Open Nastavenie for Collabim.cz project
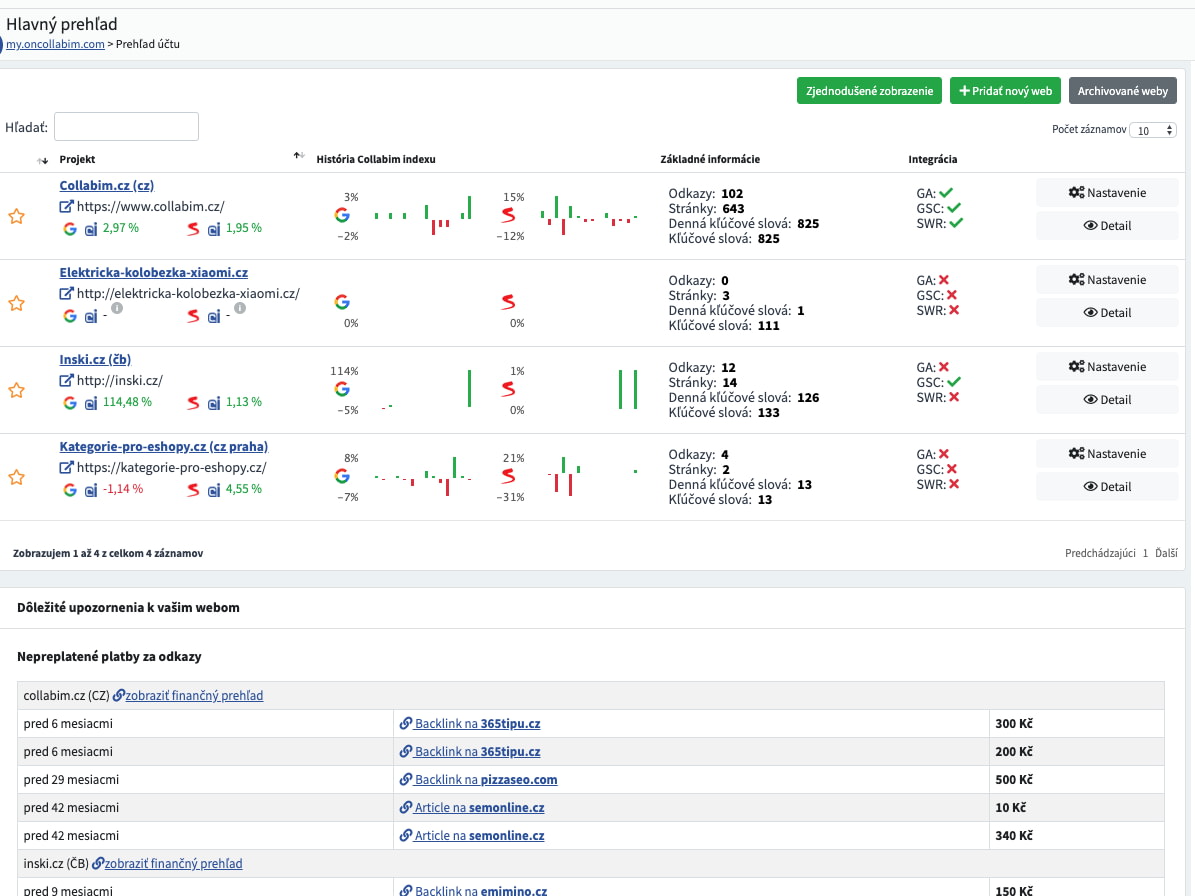This screenshot has height=896, width=1195. pyautogui.click(x=1107, y=193)
